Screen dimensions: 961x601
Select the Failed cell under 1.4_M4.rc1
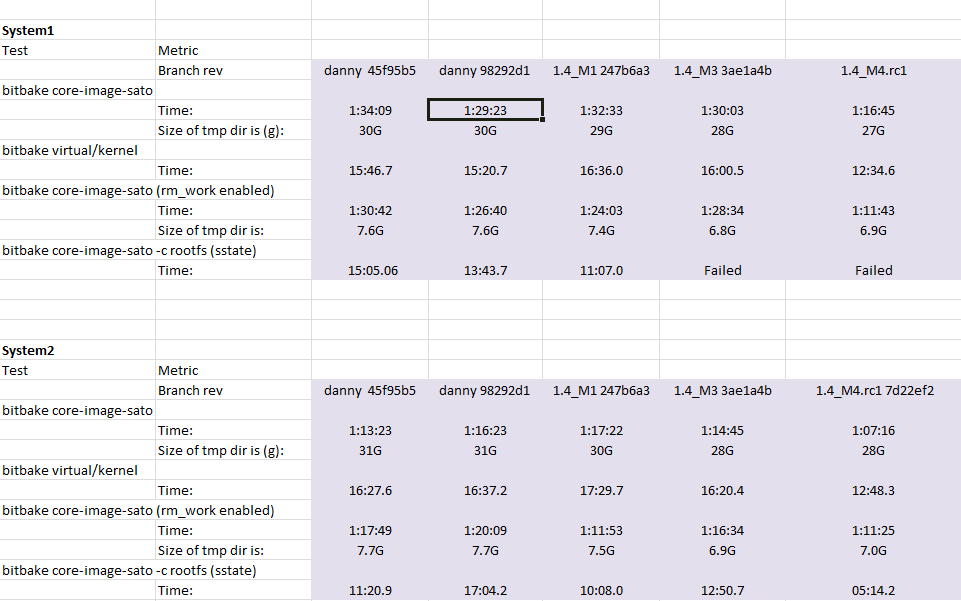pyautogui.click(x=873, y=270)
